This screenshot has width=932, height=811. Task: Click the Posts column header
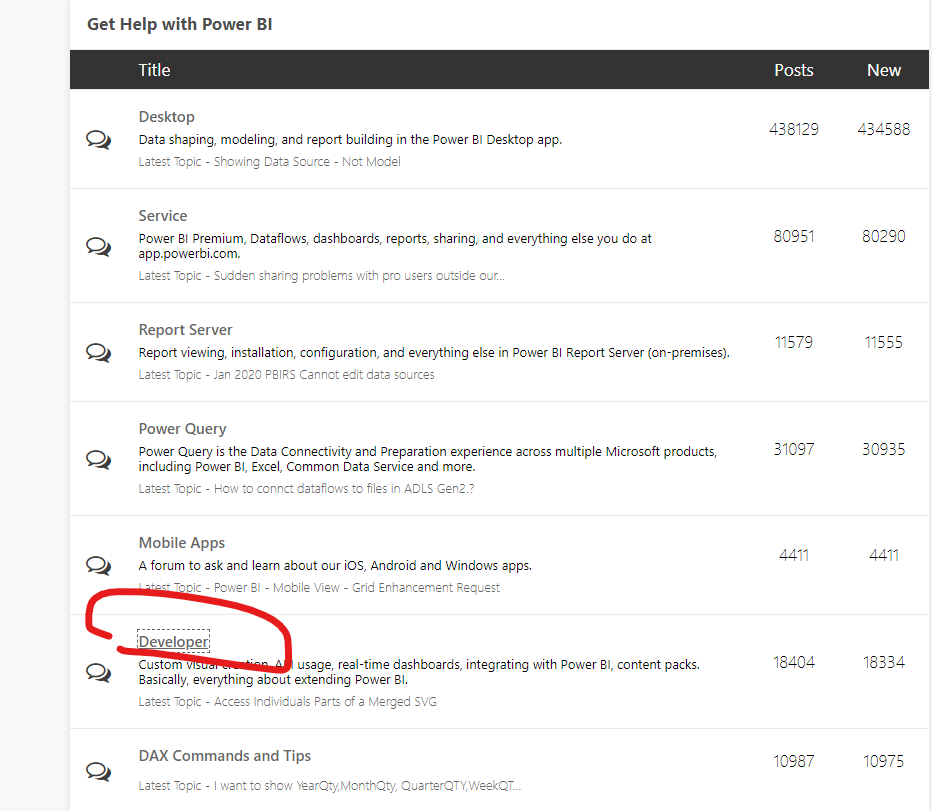(794, 70)
